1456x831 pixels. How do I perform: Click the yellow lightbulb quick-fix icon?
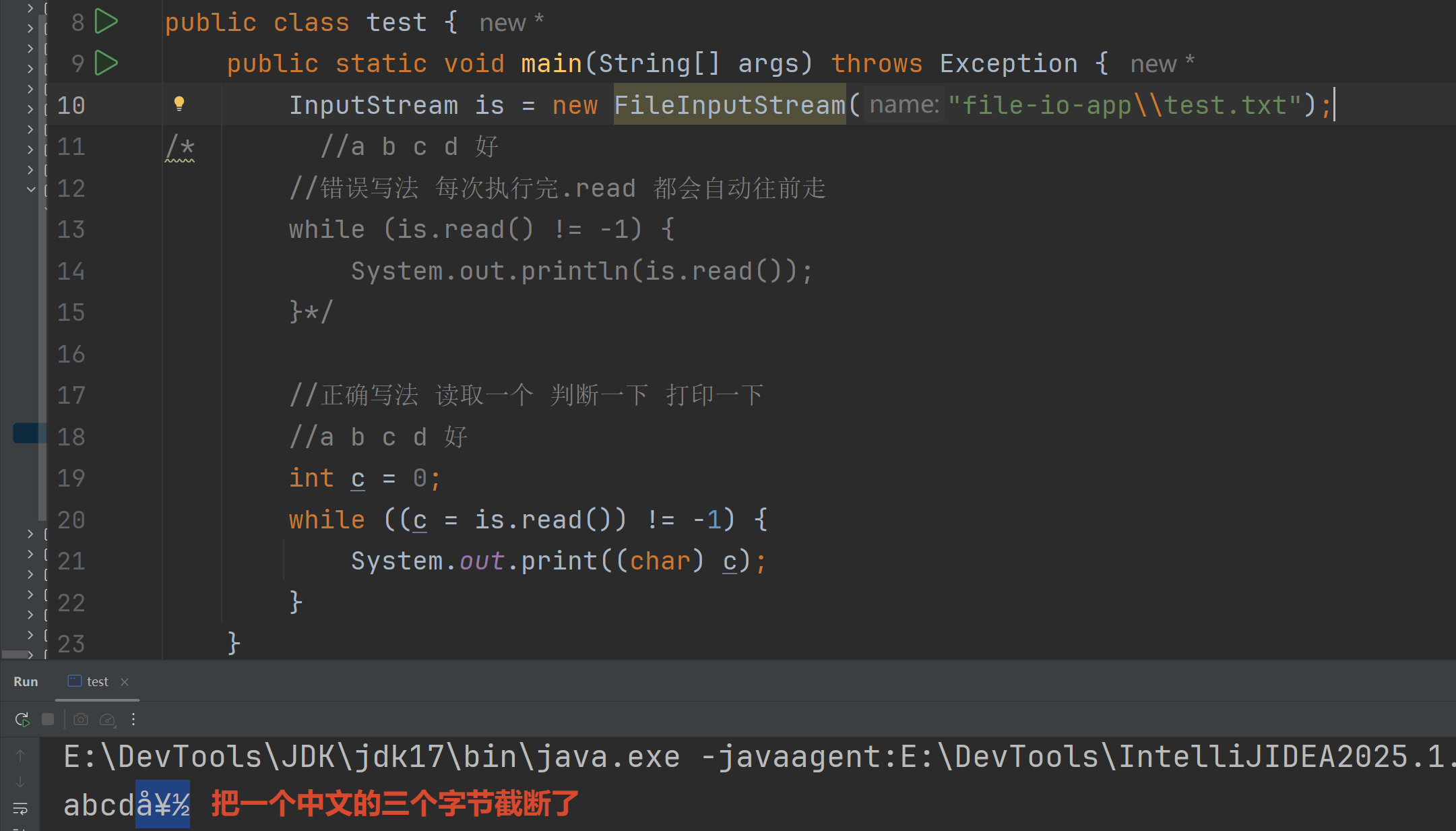tap(179, 104)
